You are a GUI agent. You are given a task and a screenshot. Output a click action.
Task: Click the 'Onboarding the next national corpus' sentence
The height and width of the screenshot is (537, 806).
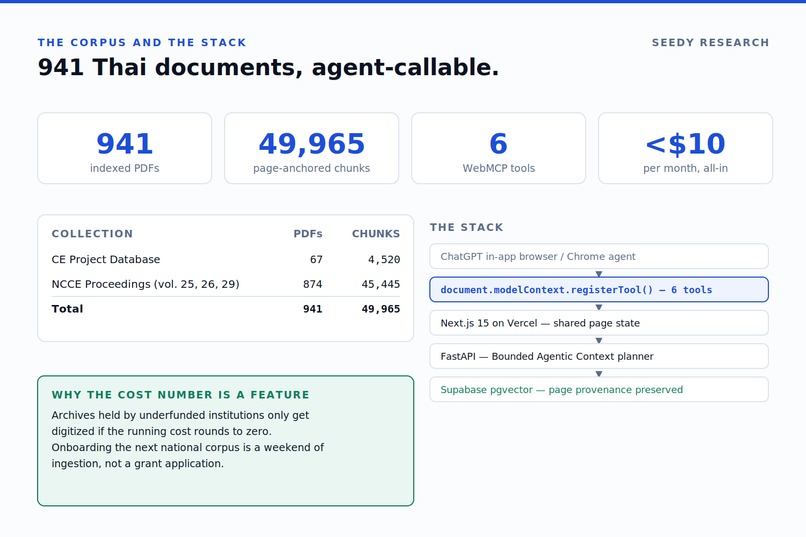(188, 455)
